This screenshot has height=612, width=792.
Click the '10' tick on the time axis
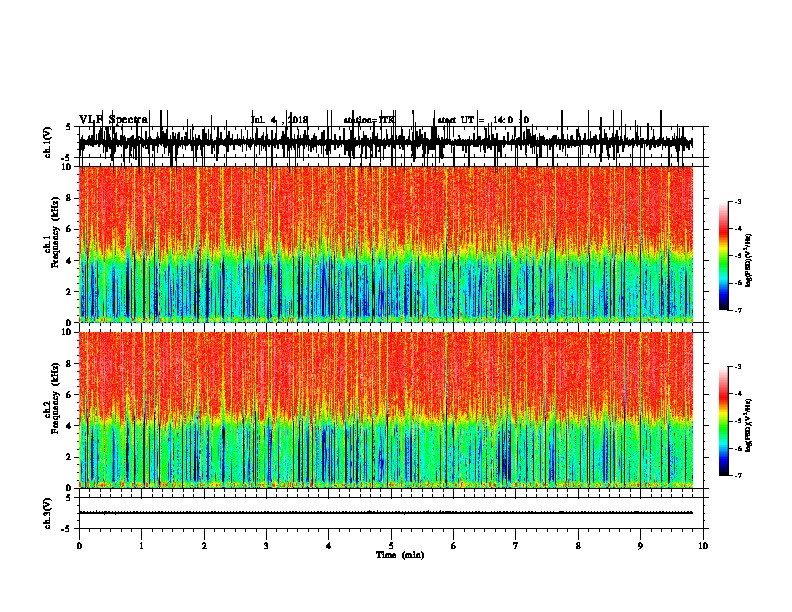click(x=703, y=546)
